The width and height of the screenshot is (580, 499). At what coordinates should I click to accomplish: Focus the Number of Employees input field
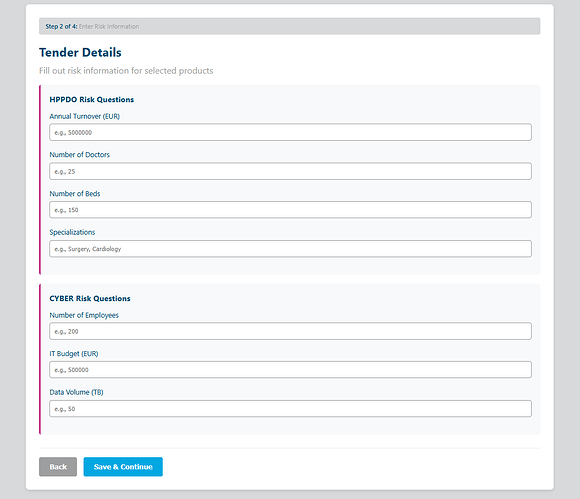click(290, 331)
